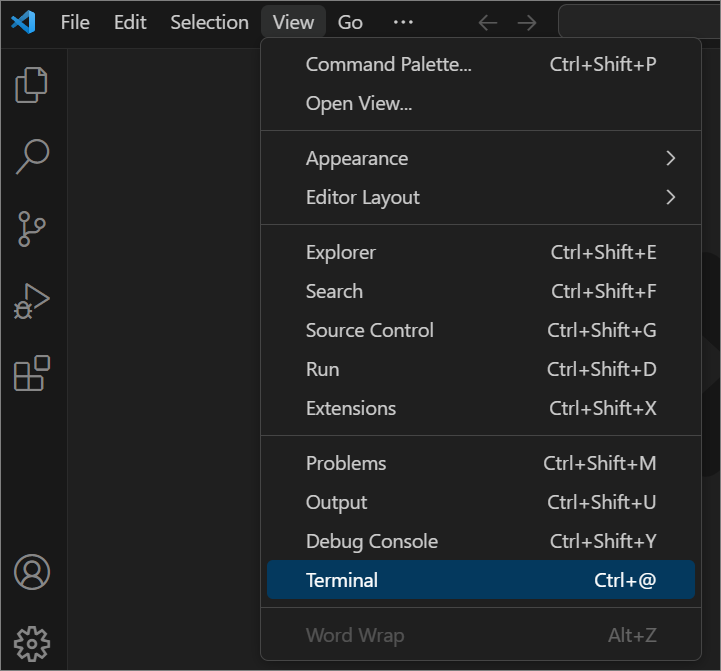Open the overflow ellipsis menu
This screenshot has width=721, height=671.
click(x=403, y=22)
